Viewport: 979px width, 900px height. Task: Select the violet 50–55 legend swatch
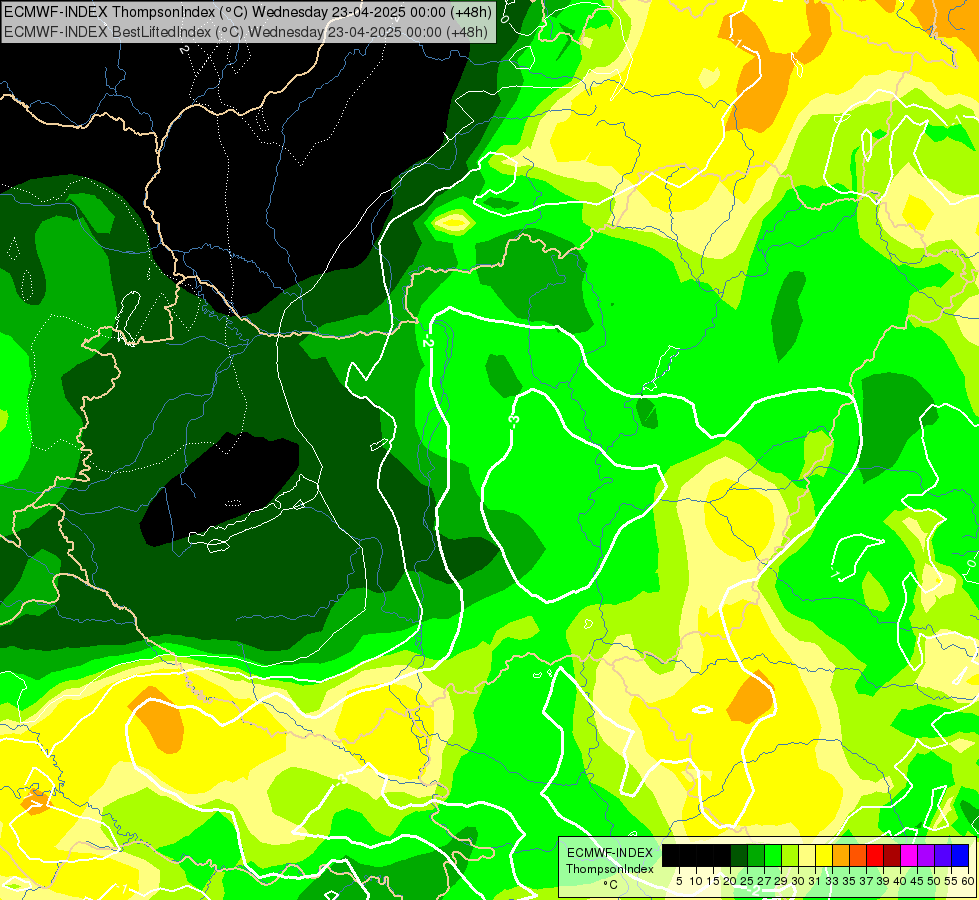[943, 856]
